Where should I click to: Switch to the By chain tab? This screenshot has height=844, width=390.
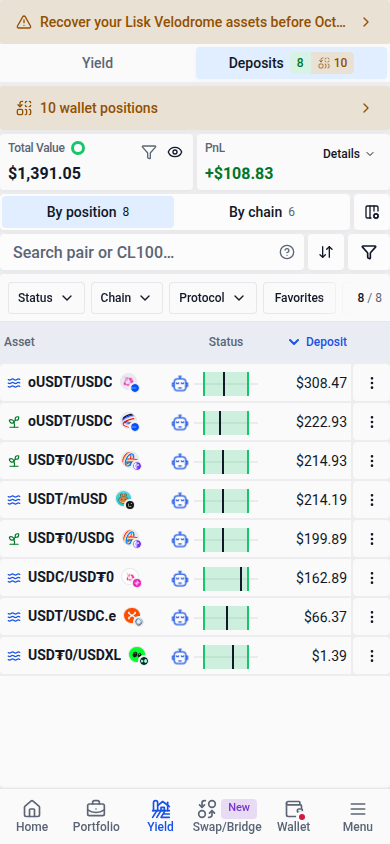click(x=262, y=212)
